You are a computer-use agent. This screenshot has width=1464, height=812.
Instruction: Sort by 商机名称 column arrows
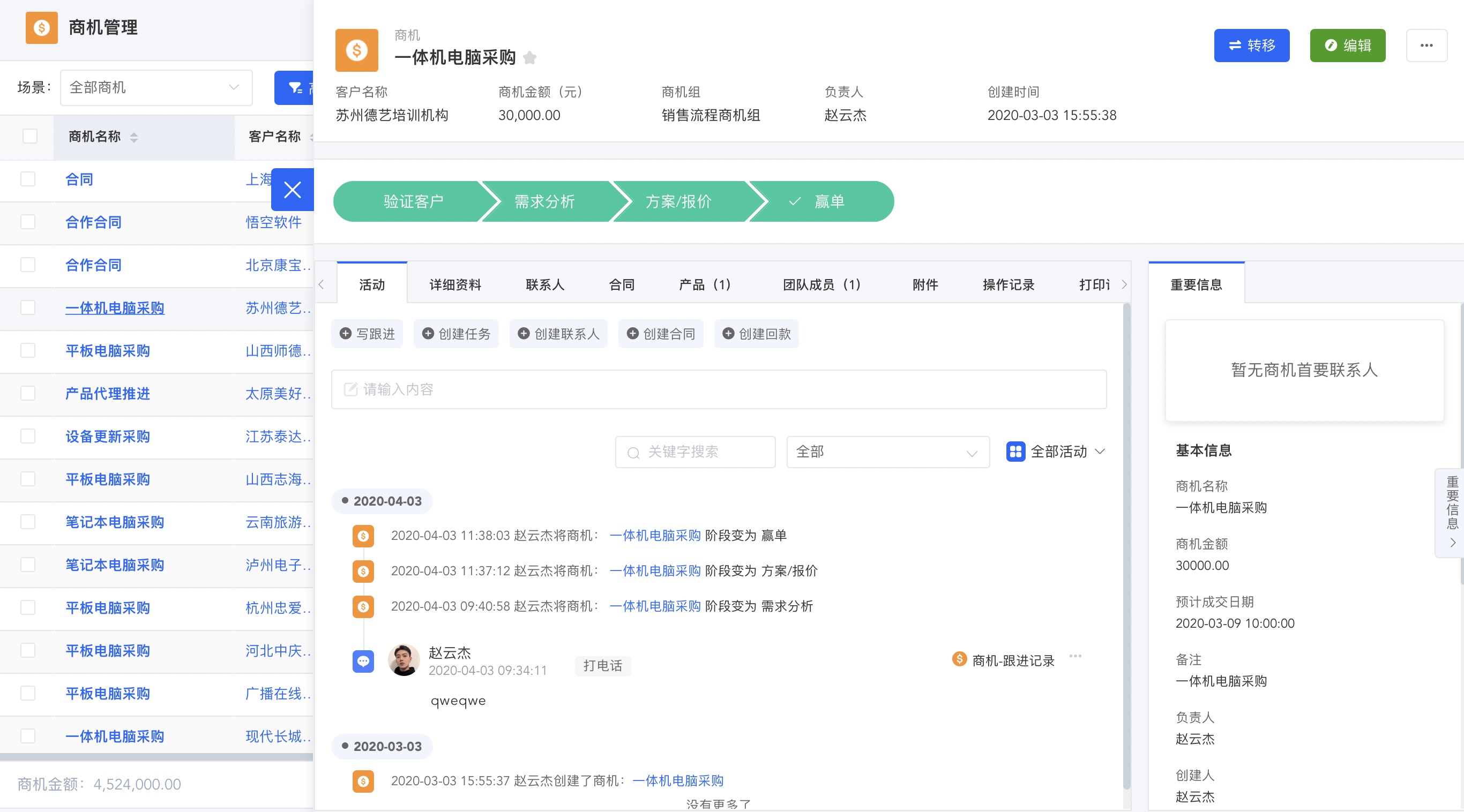tap(133, 137)
